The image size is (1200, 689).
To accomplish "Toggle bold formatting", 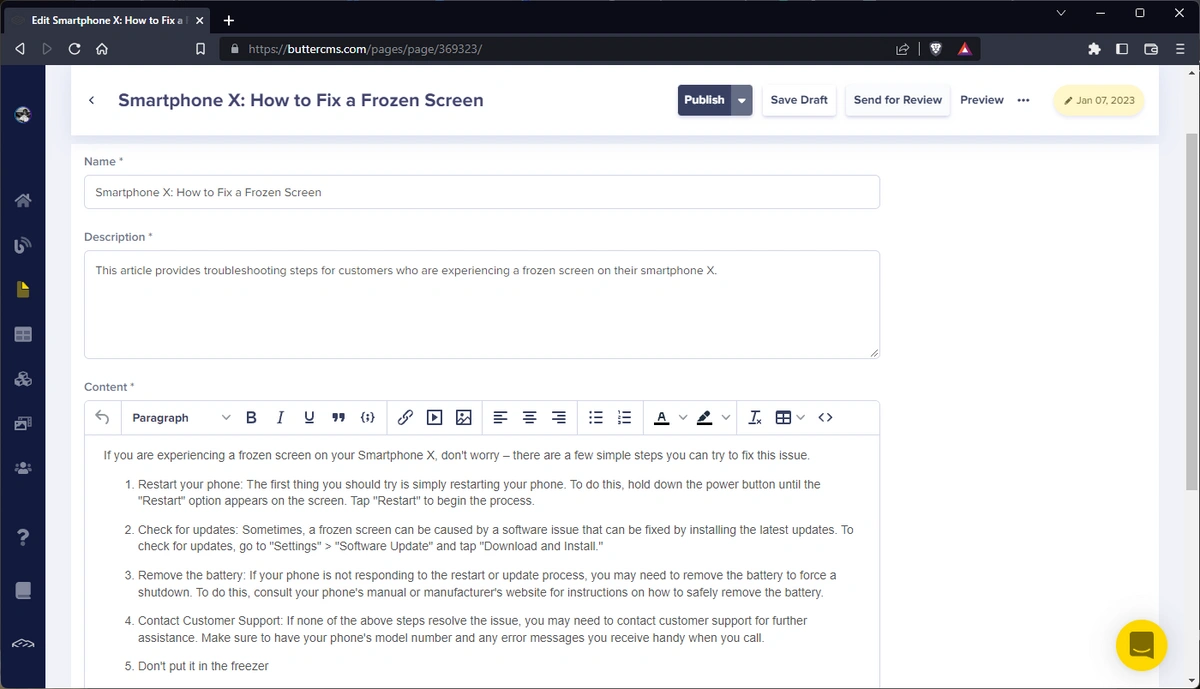I will 251,418.
